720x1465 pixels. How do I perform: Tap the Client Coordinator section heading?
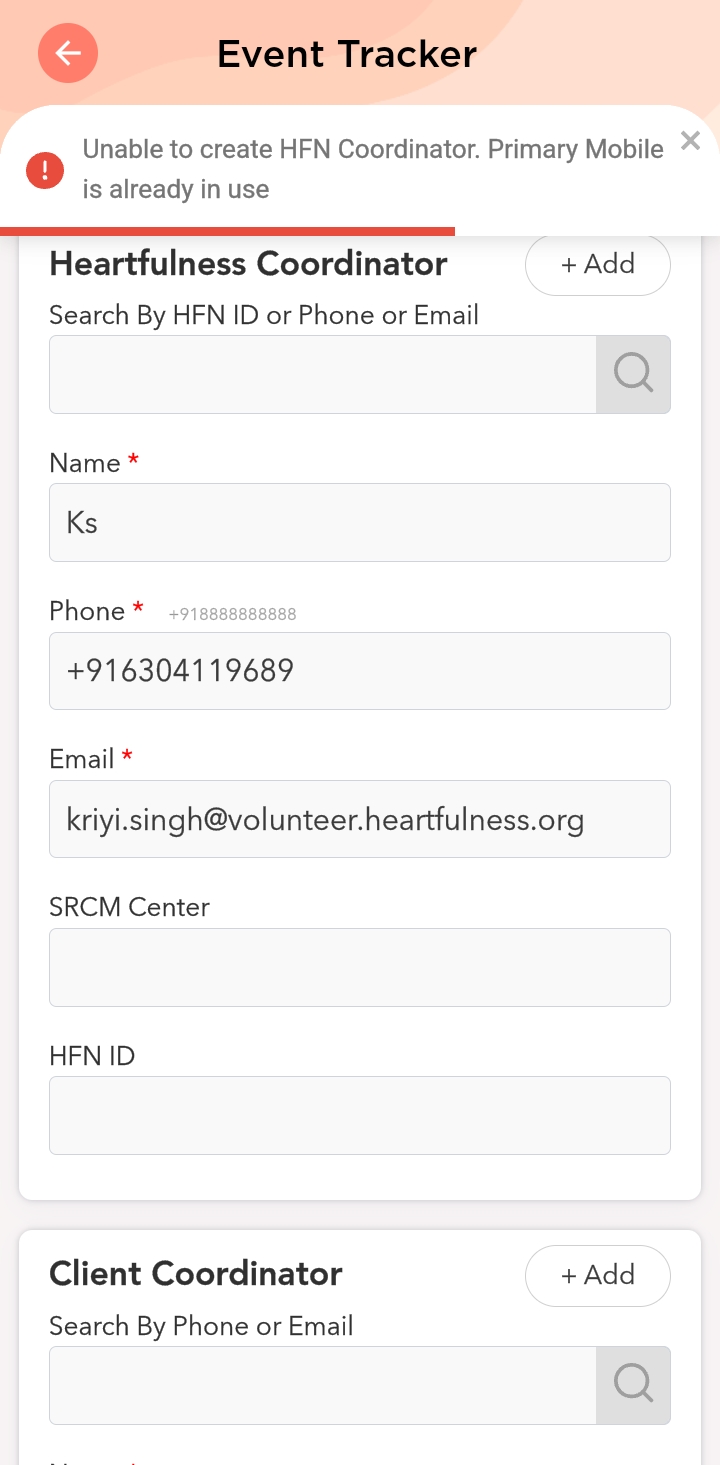pyautogui.click(x=196, y=1274)
